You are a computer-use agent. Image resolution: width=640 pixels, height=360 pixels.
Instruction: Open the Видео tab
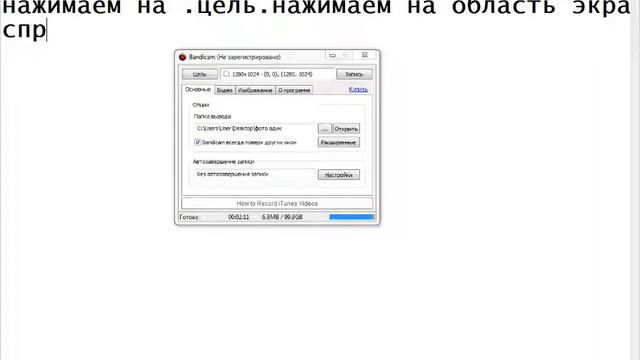(x=224, y=90)
